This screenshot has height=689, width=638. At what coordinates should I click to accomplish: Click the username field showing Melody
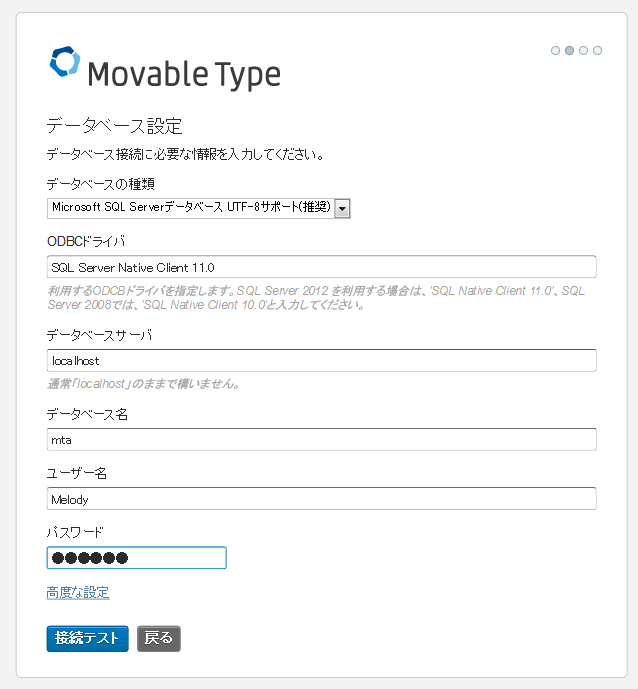click(x=322, y=499)
